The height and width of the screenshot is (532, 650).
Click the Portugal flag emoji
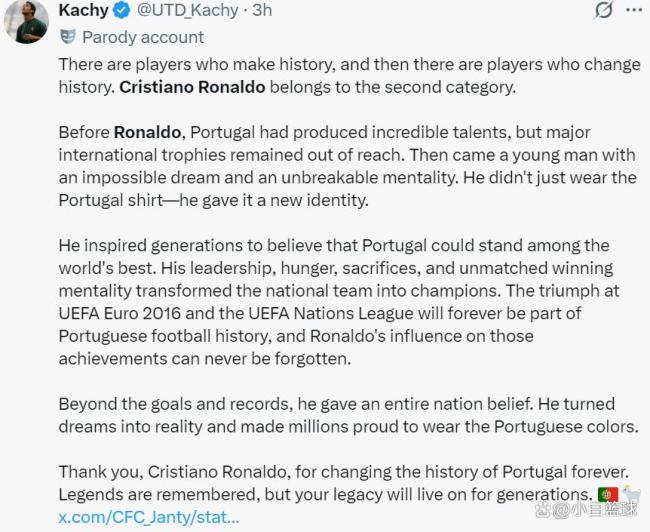[608, 494]
